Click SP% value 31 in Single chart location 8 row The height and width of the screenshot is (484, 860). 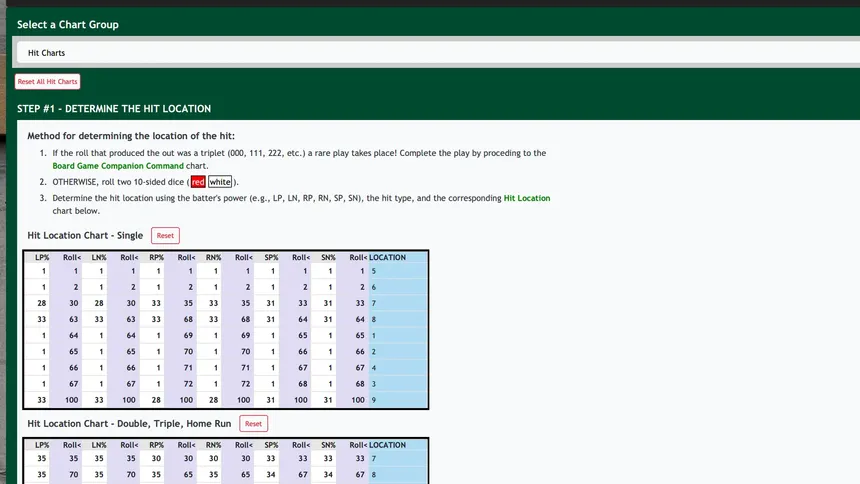point(270,319)
